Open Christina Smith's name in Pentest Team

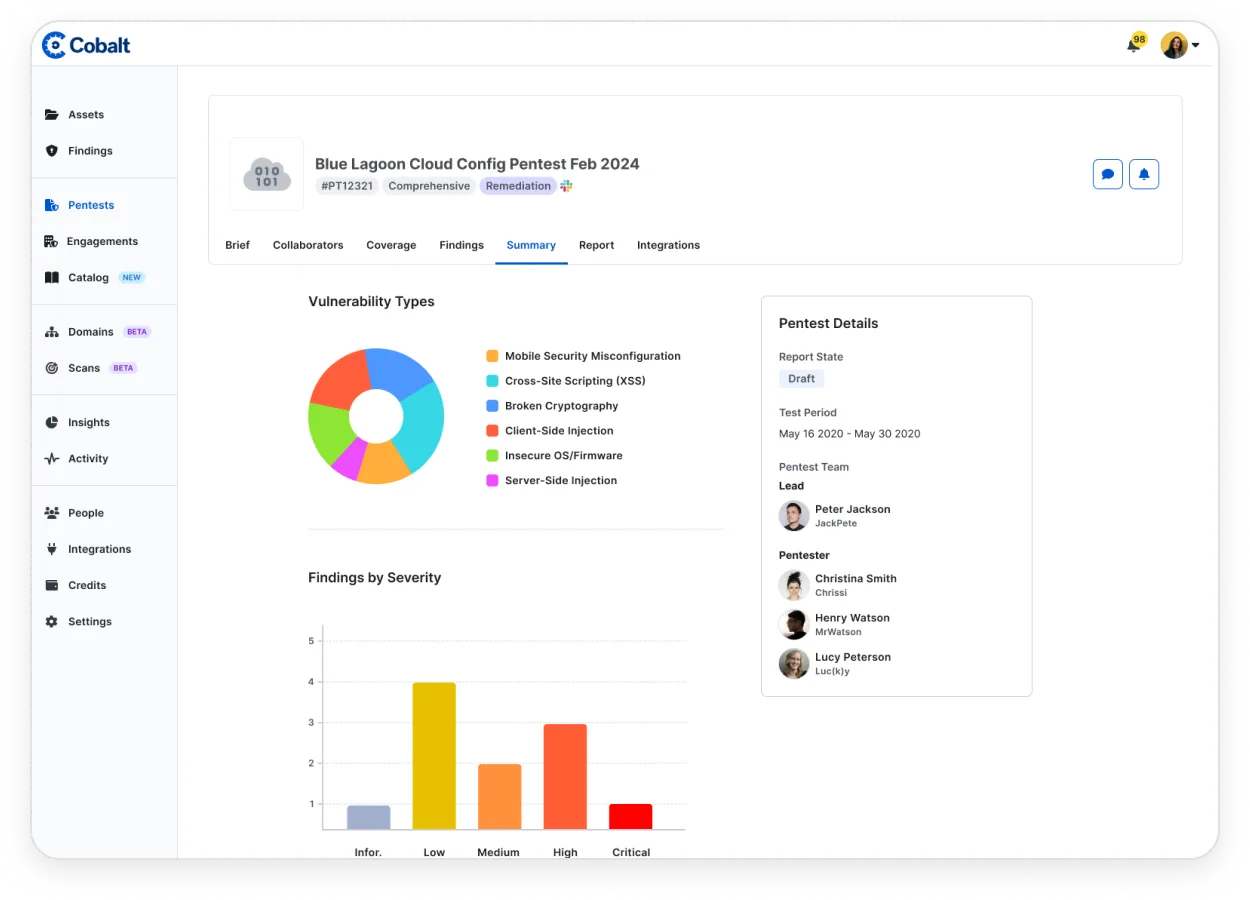(x=856, y=578)
